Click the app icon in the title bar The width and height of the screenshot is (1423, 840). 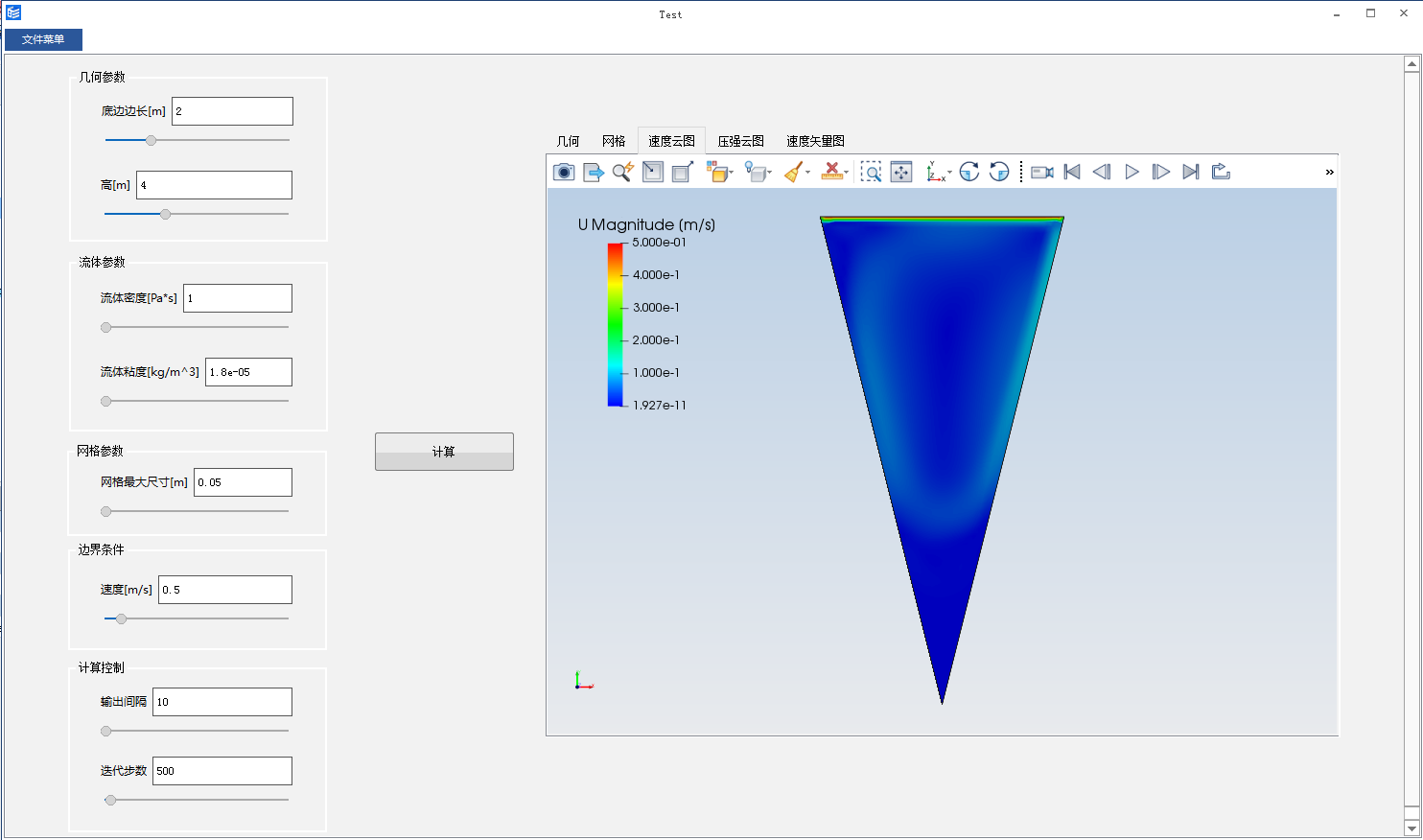coord(13,13)
